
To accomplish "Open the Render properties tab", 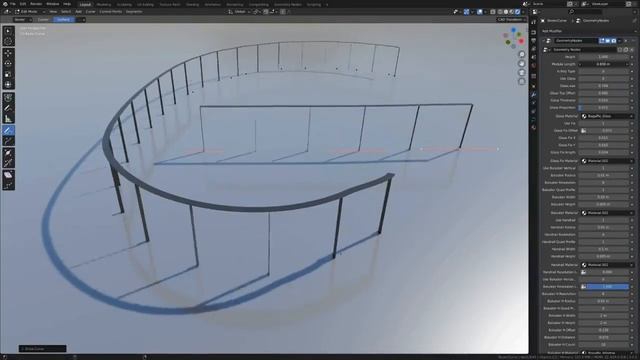I will click(533, 32).
